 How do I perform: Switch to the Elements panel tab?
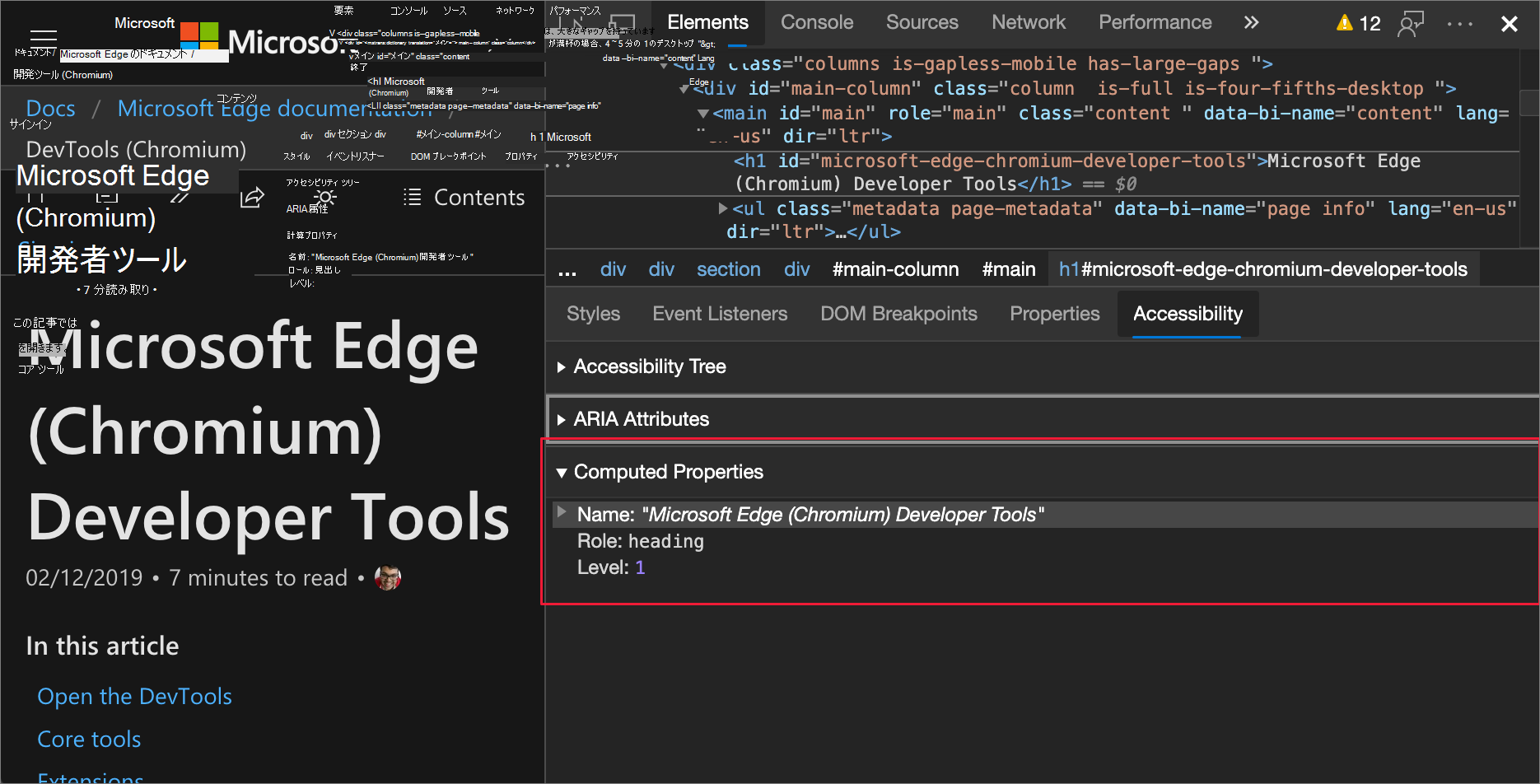tap(707, 22)
